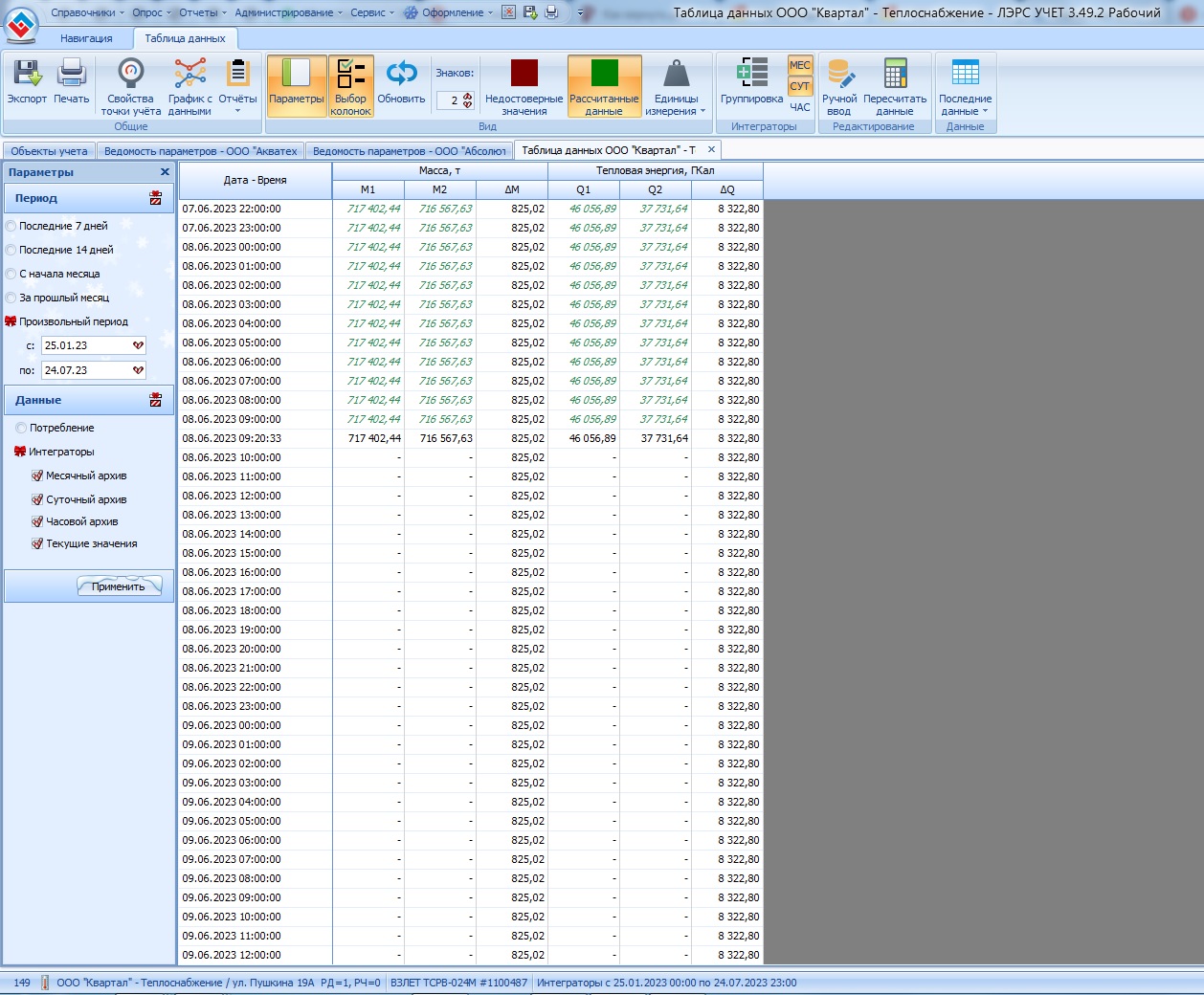Open Ведомость параметров ООО Акватех tab
Screen dimensions: 1204x995
pos(200,151)
